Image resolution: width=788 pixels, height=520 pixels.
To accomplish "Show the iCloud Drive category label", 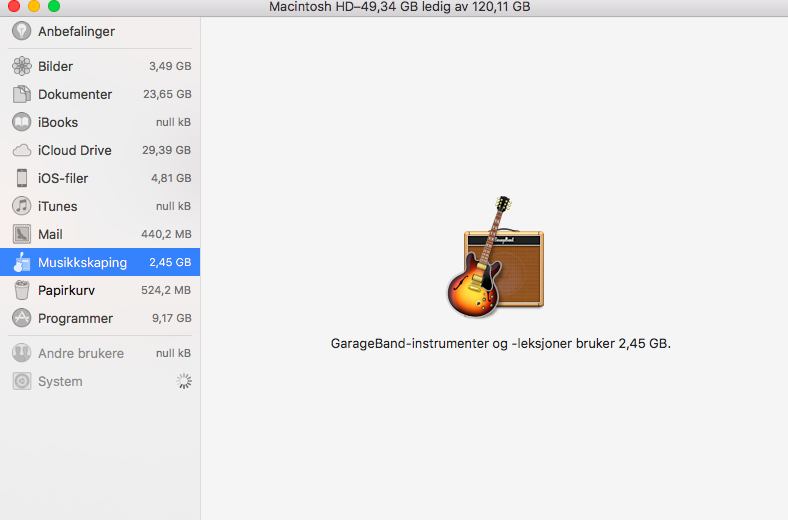I will point(74,150).
